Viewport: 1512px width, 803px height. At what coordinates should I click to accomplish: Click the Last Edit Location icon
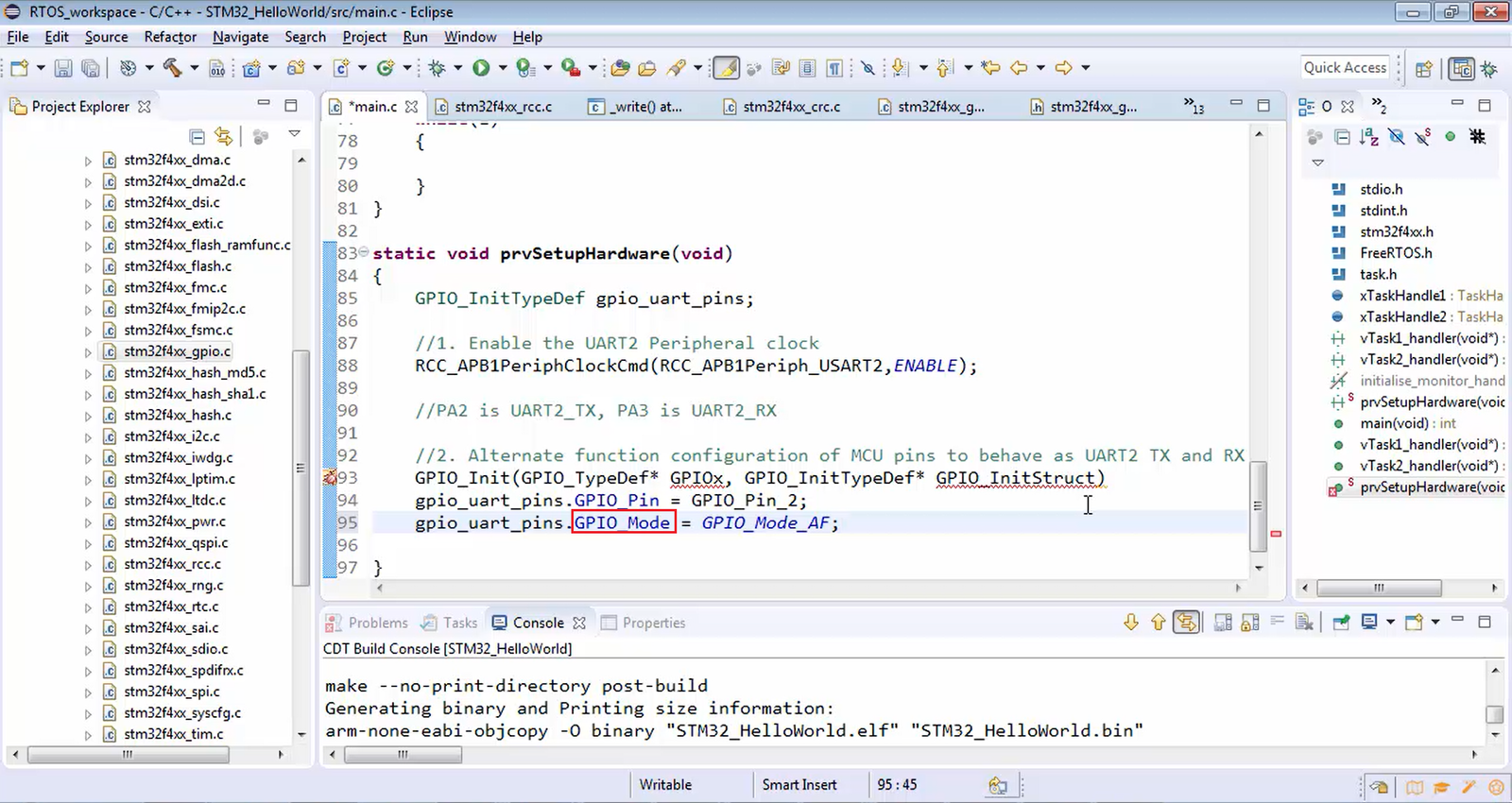point(990,68)
